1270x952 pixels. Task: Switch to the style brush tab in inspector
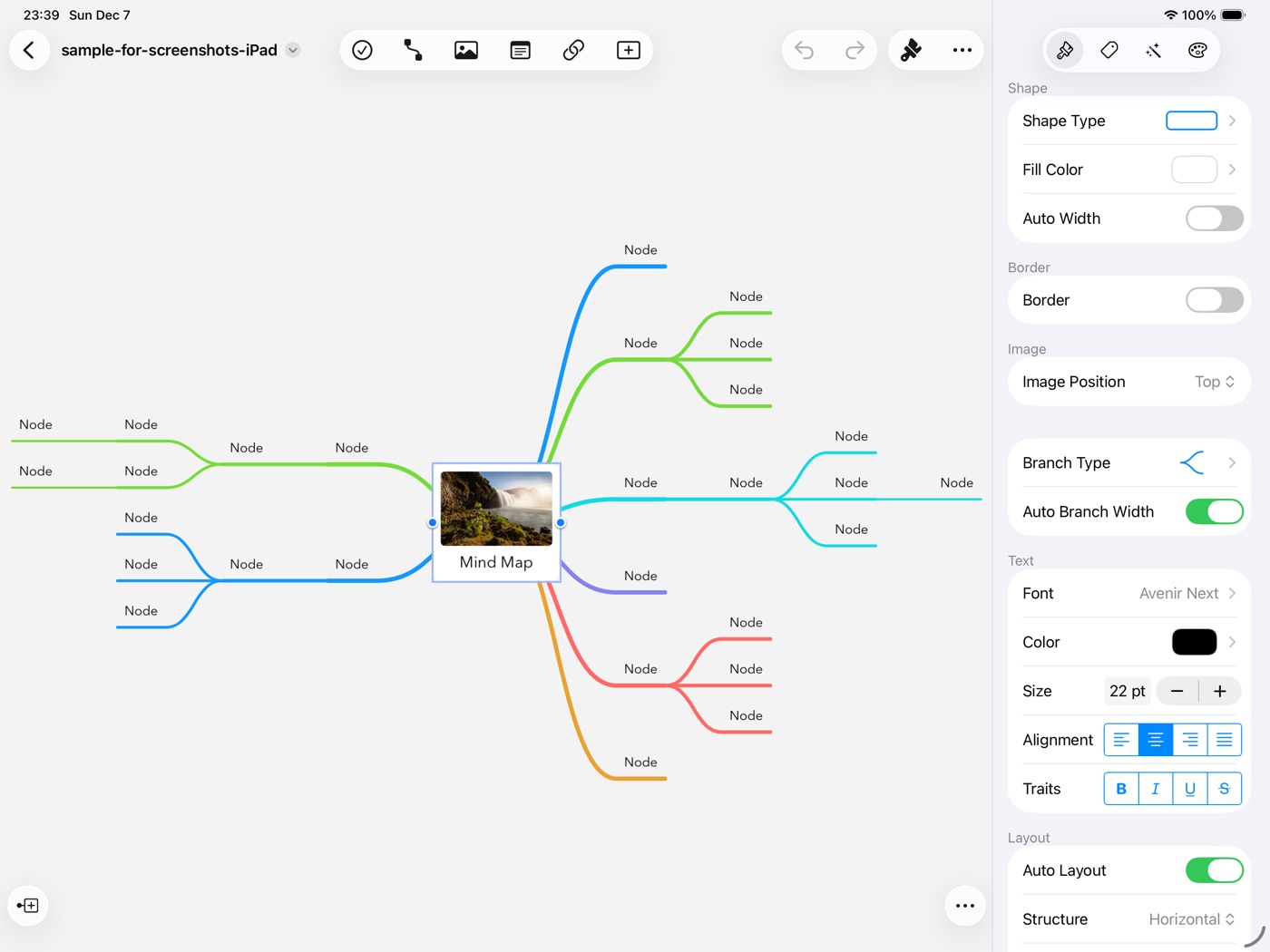click(1065, 50)
